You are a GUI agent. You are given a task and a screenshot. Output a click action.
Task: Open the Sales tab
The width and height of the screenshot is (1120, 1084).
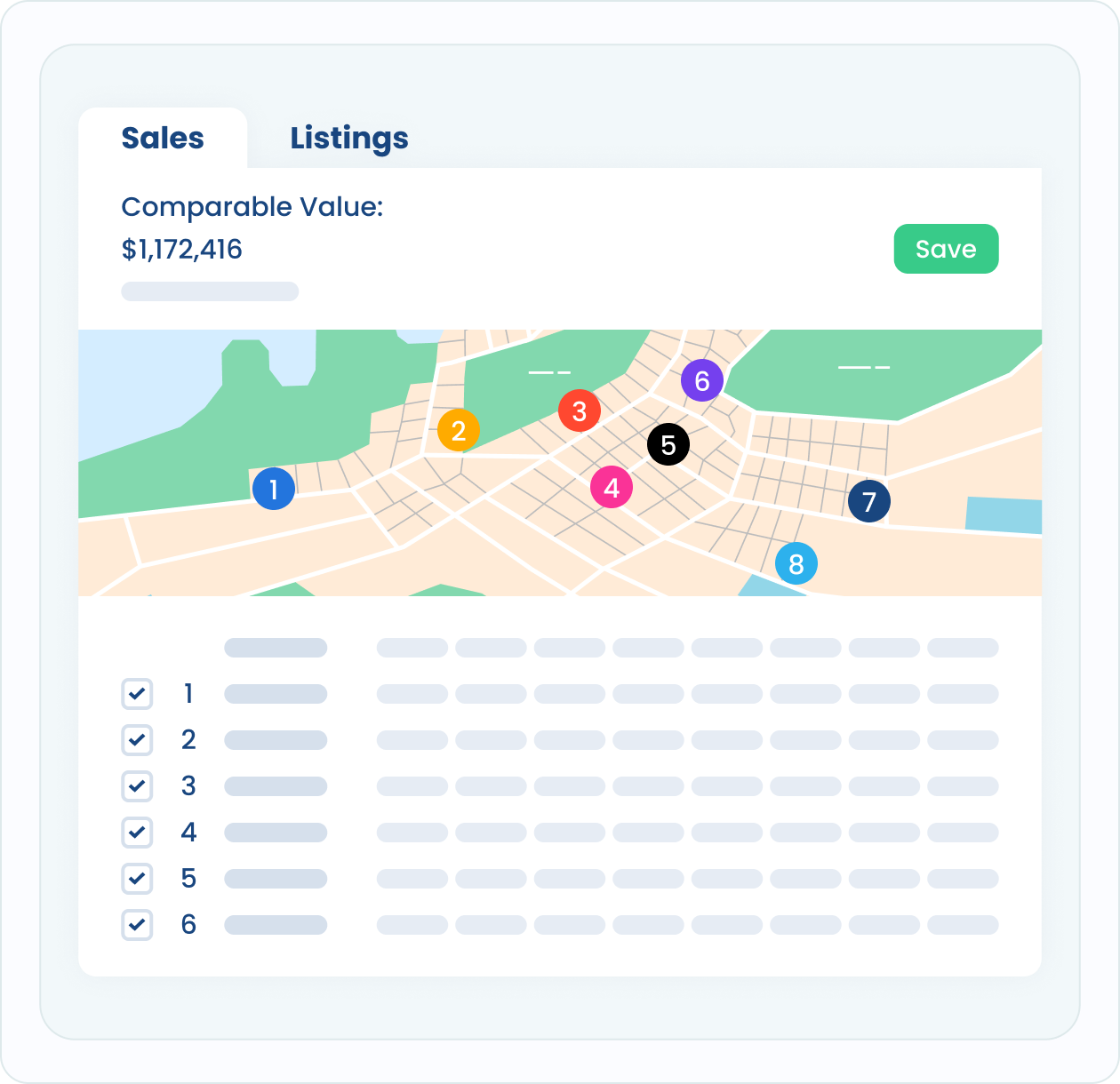[x=163, y=139]
